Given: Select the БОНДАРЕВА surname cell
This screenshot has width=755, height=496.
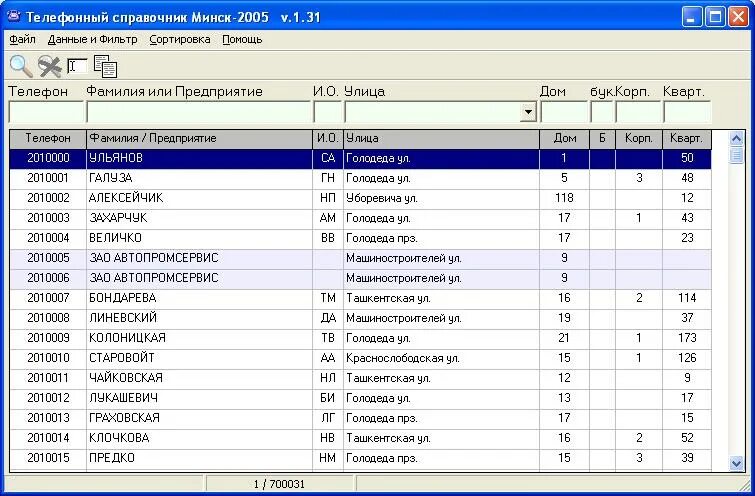Looking at the screenshot, I should tap(199, 299).
